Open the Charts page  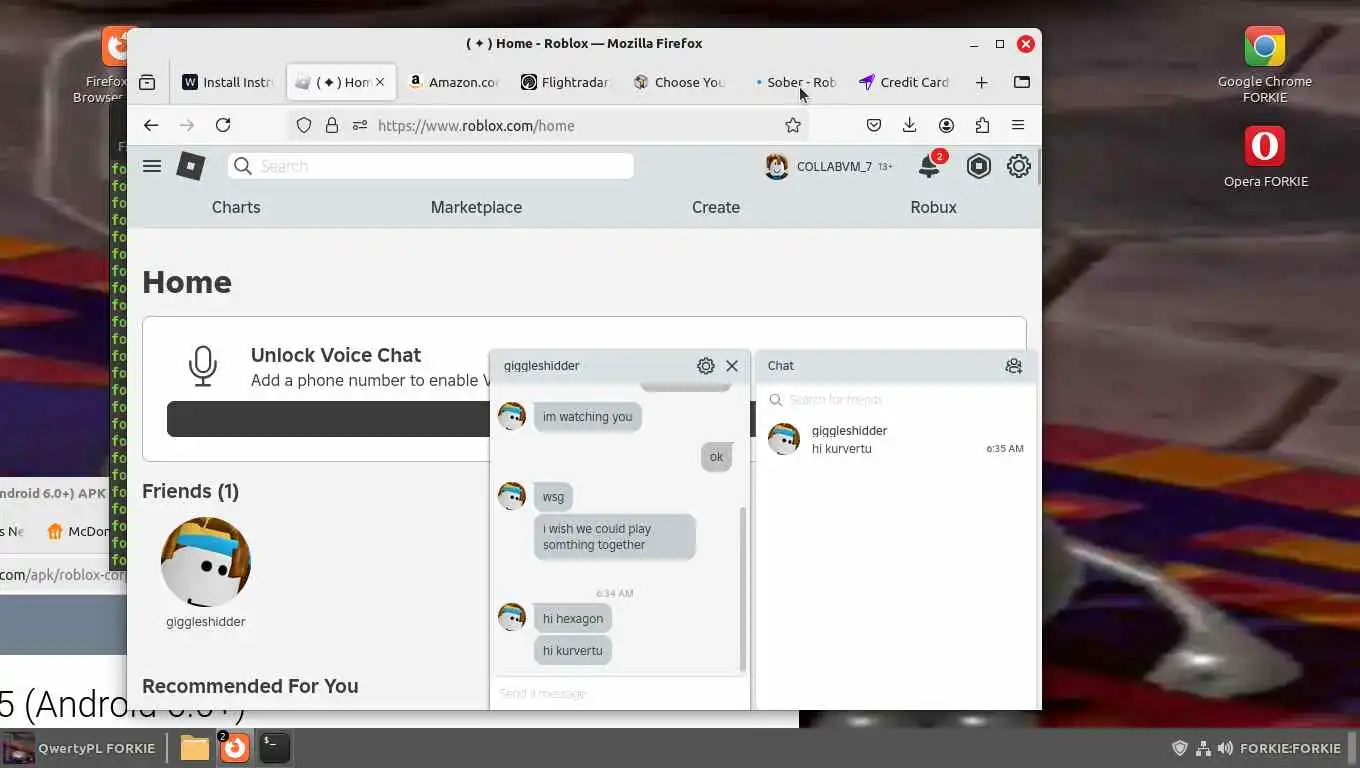pos(236,207)
